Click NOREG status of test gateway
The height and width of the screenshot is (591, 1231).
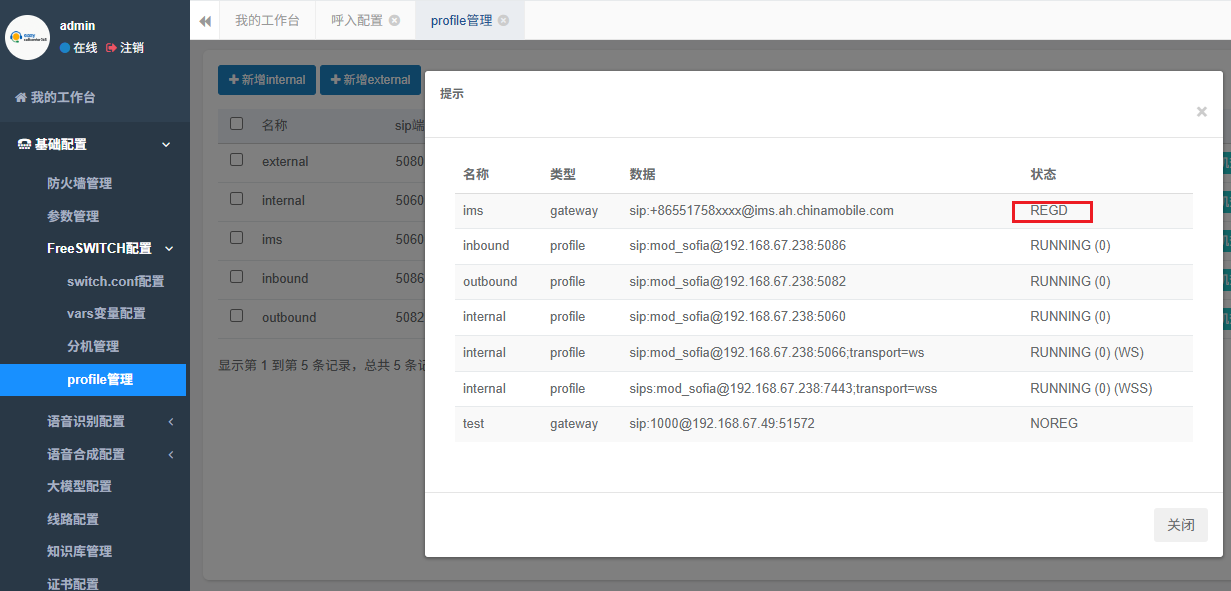point(1054,424)
